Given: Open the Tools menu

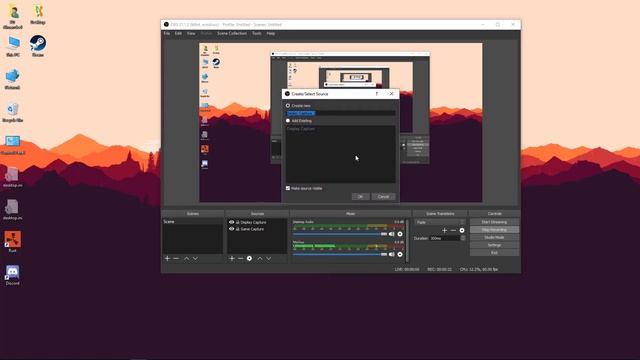Looking at the screenshot, I should pyautogui.click(x=257, y=33).
